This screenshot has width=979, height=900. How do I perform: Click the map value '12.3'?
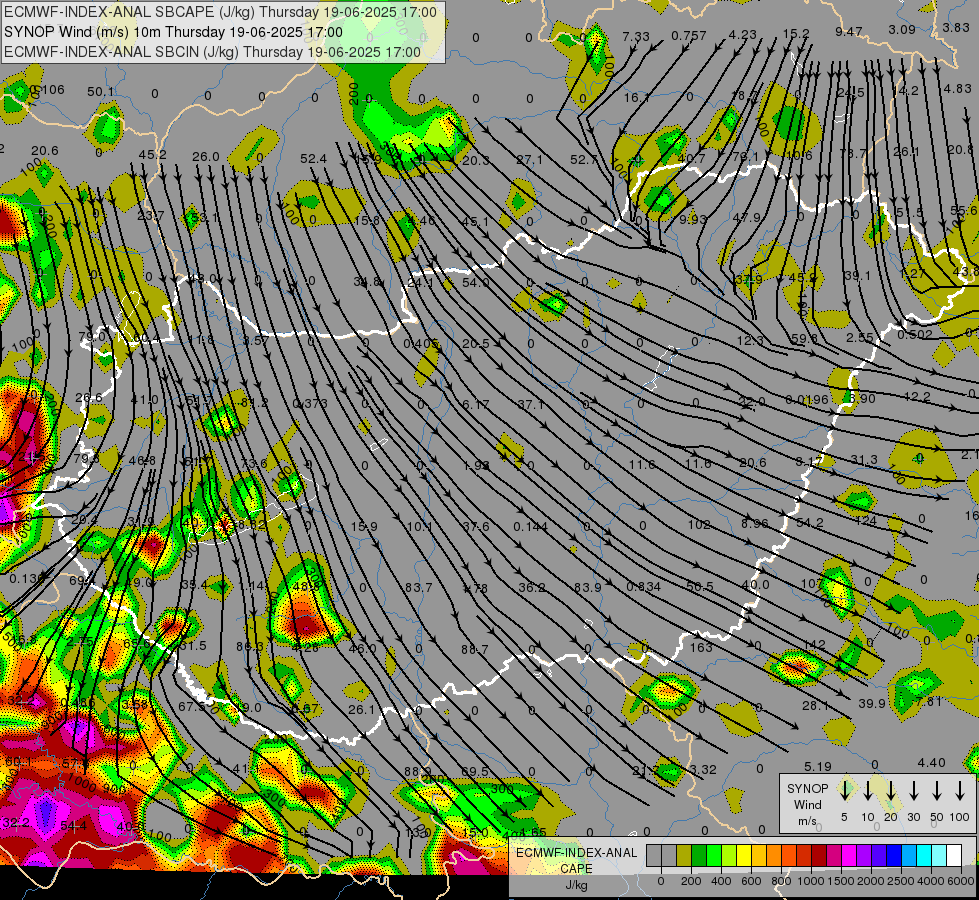750,340
